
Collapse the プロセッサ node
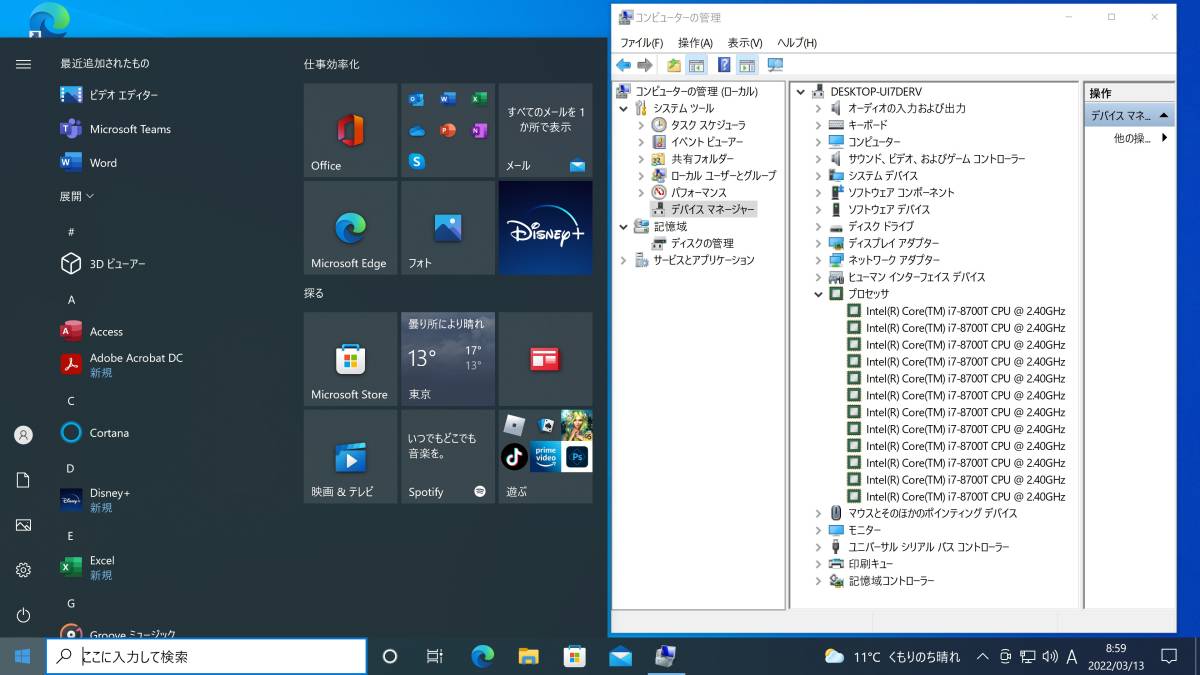pyautogui.click(x=819, y=294)
